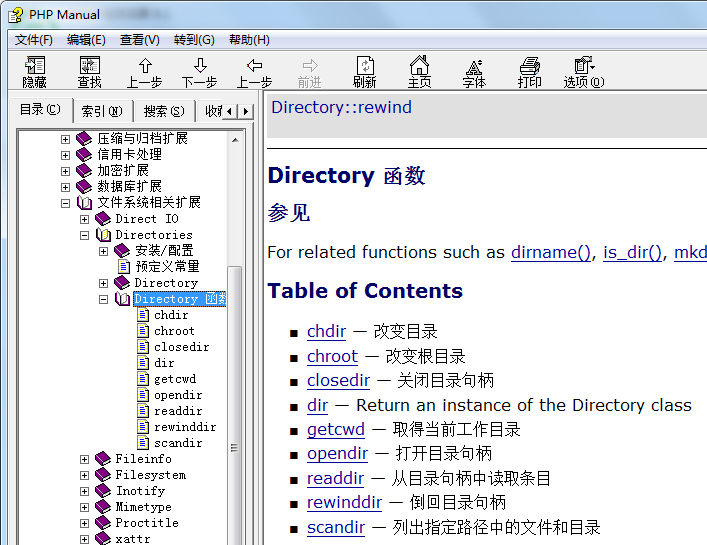707x545 pixels.
Task: Click the tree panel scrollbar thumb
Action: [x=234, y=406]
